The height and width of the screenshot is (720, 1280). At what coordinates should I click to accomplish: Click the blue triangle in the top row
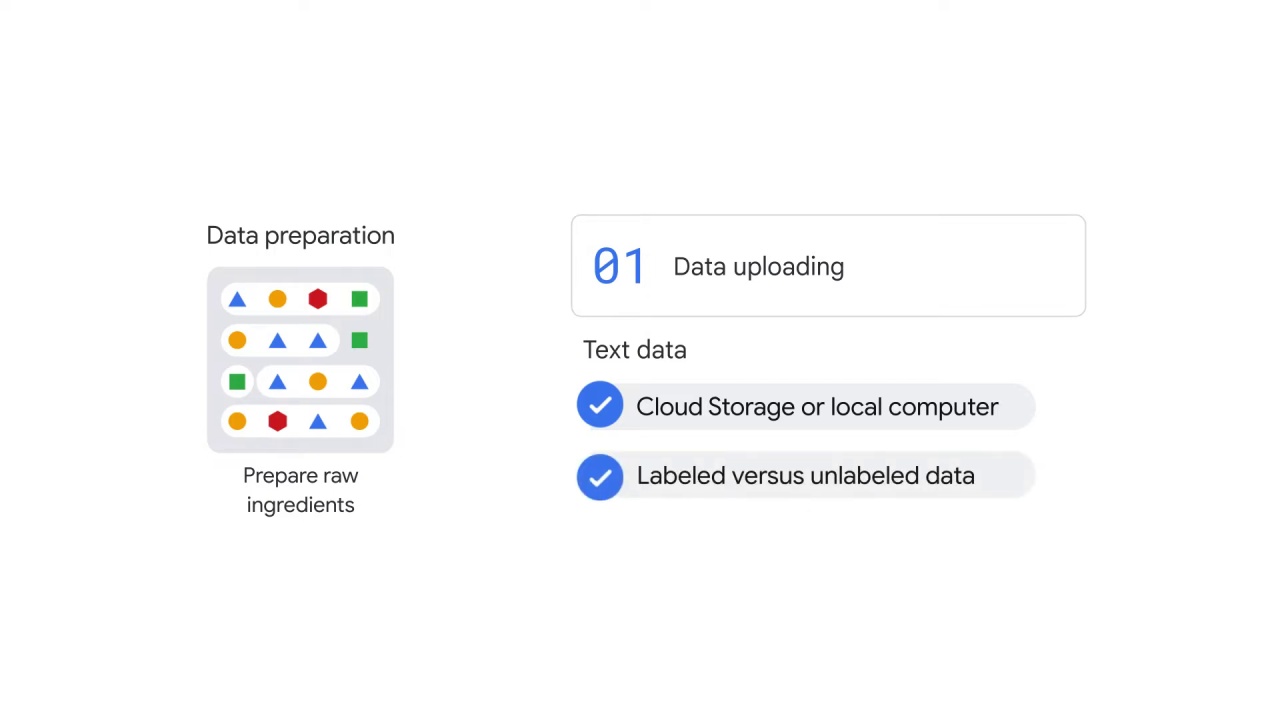click(x=237, y=299)
